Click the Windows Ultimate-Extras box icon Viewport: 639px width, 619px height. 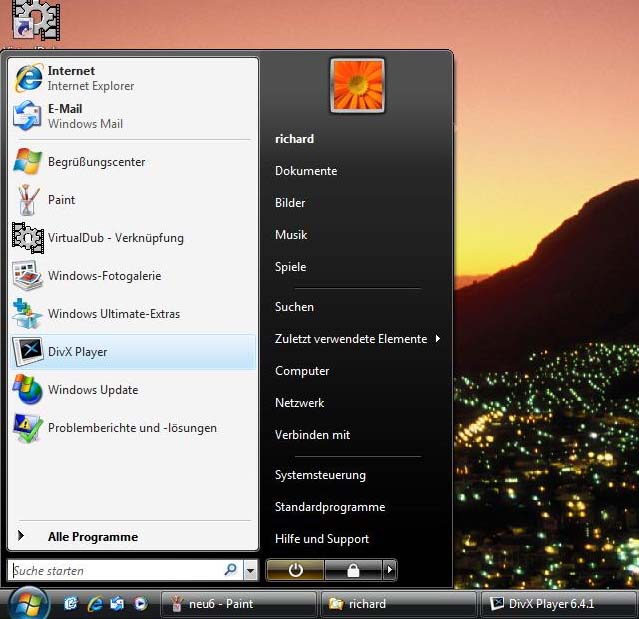pyautogui.click(x=26, y=313)
